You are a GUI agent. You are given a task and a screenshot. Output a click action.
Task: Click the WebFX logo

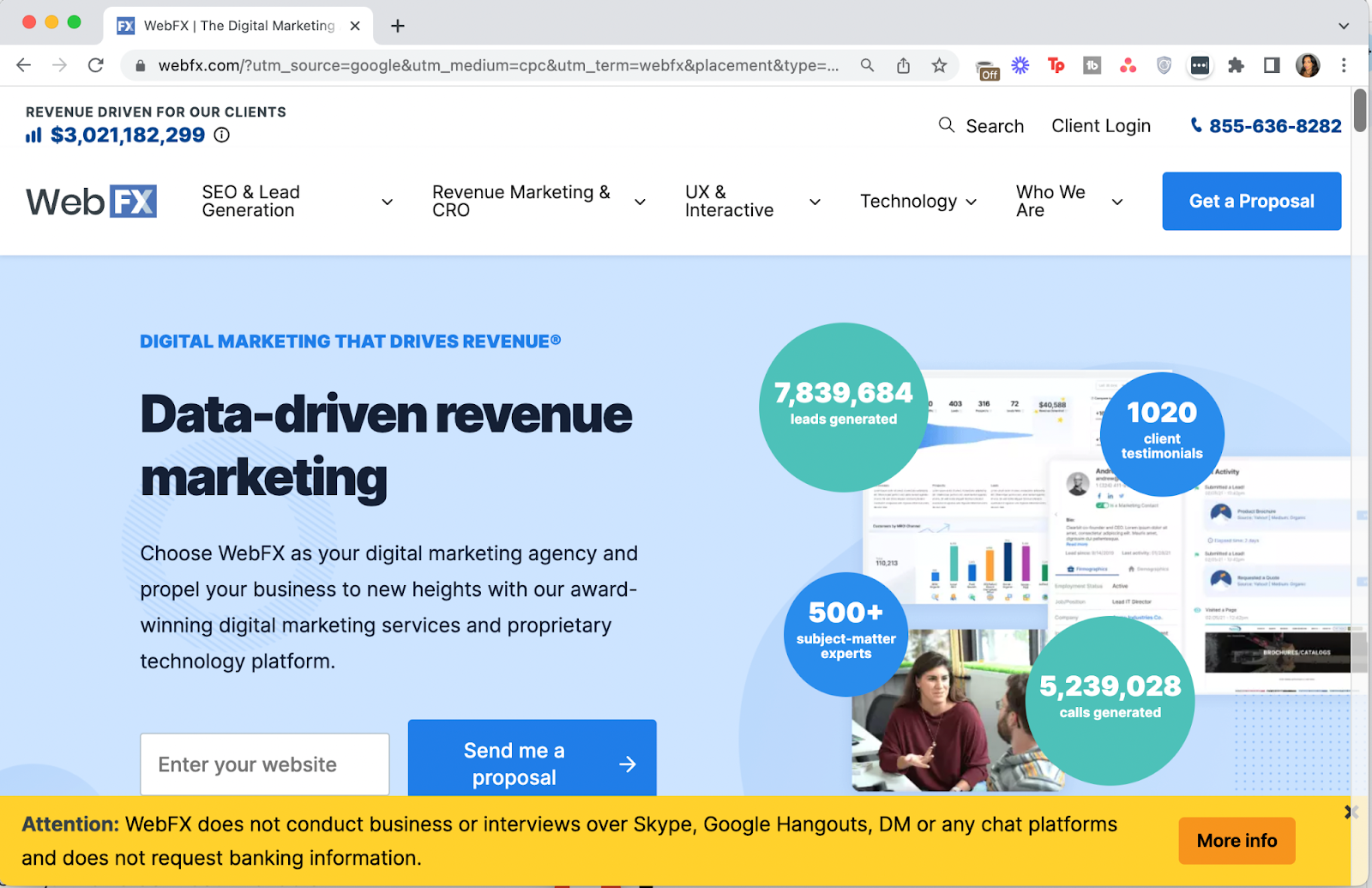click(x=91, y=202)
